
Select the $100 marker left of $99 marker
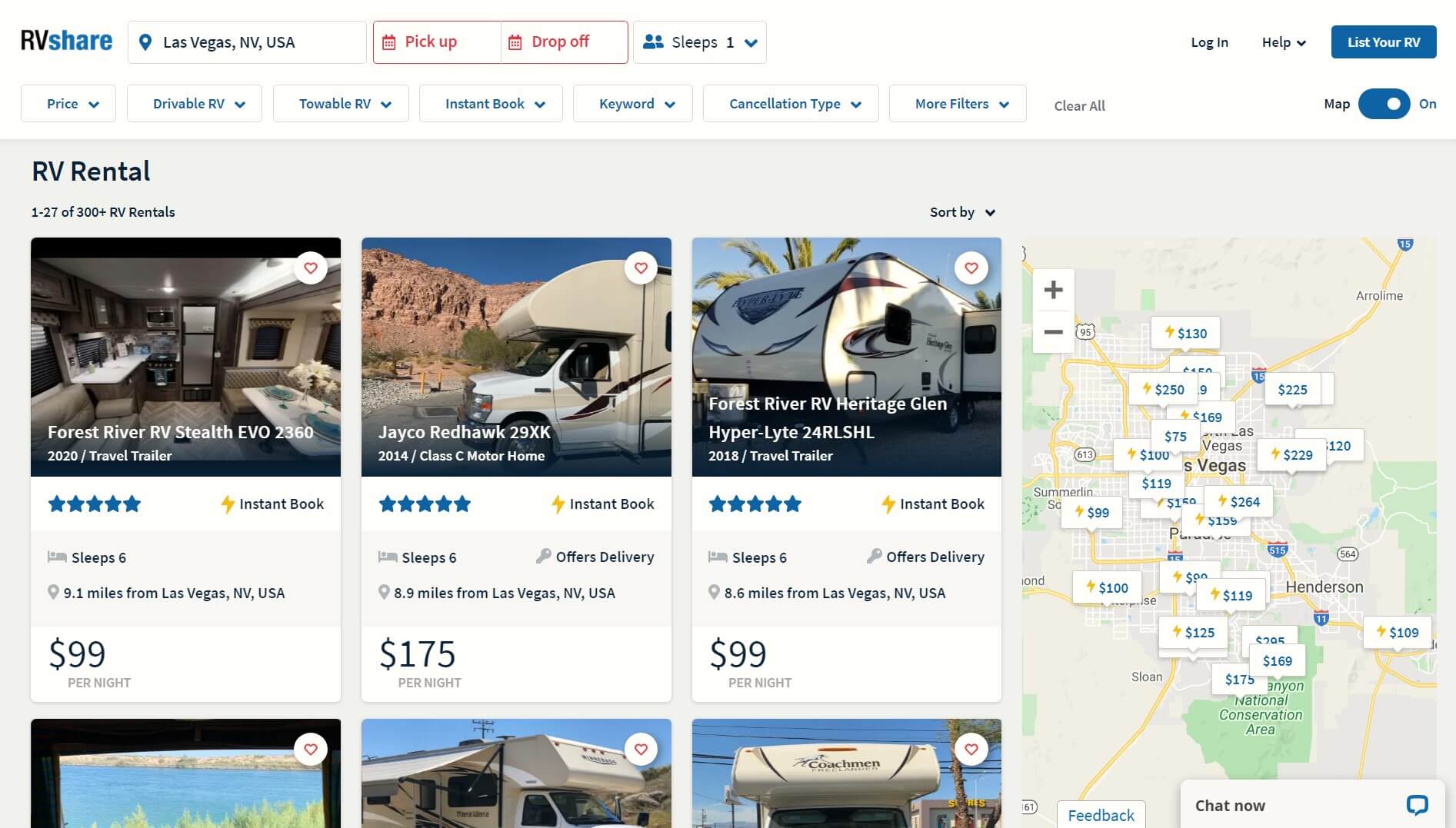pos(1106,587)
